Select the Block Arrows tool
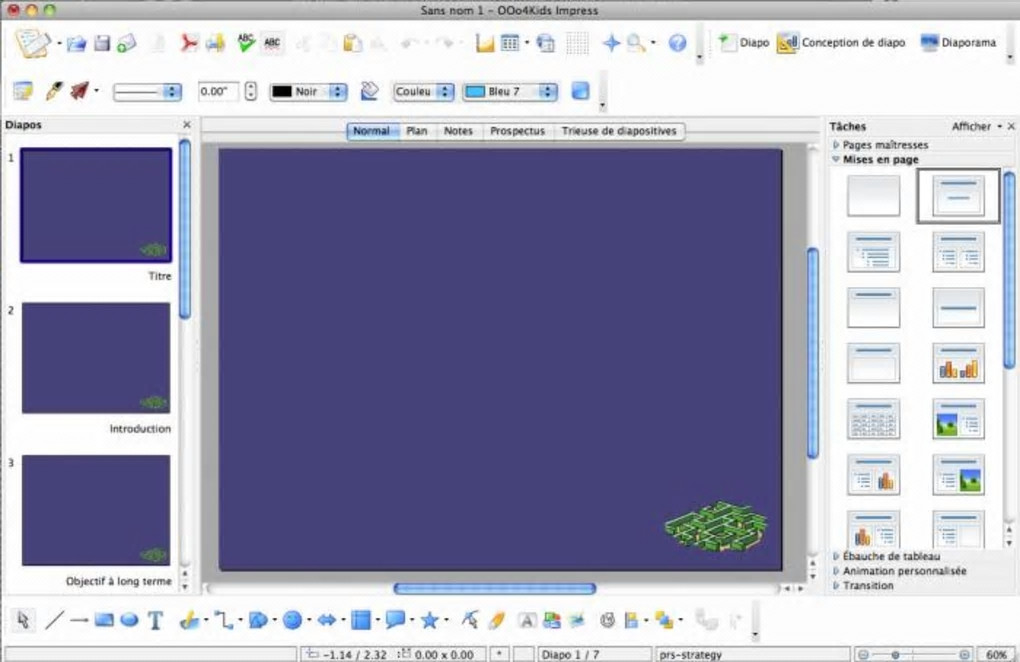1020x662 pixels. tap(326, 620)
